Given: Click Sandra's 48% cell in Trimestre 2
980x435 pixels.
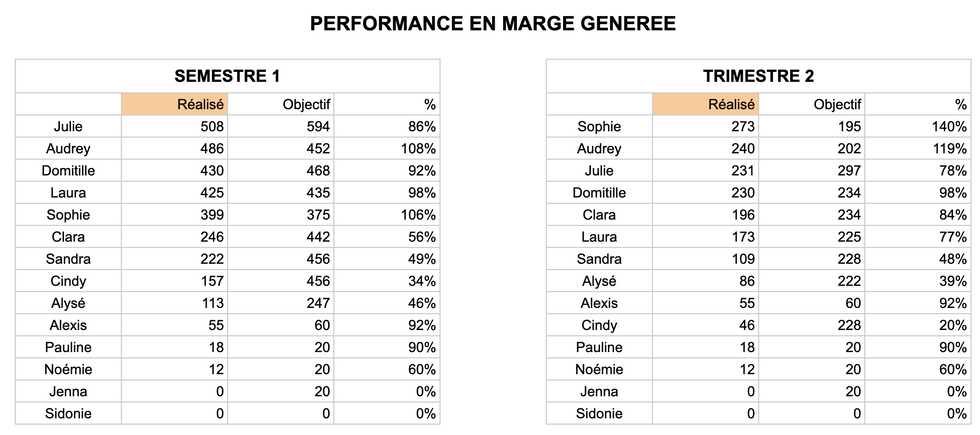Looking at the screenshot, I should [x=918, y=259].
